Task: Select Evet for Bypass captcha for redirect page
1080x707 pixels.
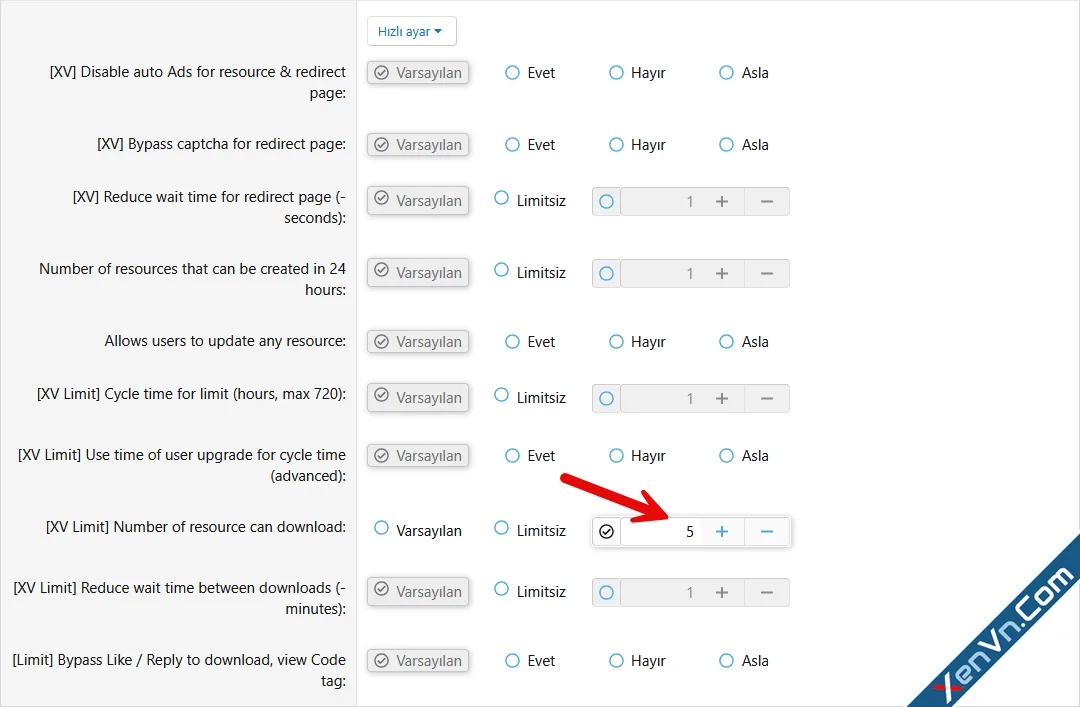Action: click(513, 145)
